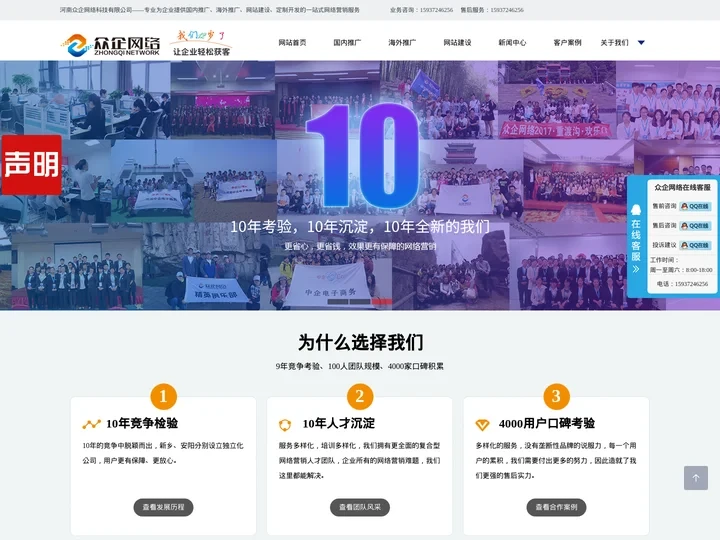Click the 10年竞争检验 heading

(142, 423)
